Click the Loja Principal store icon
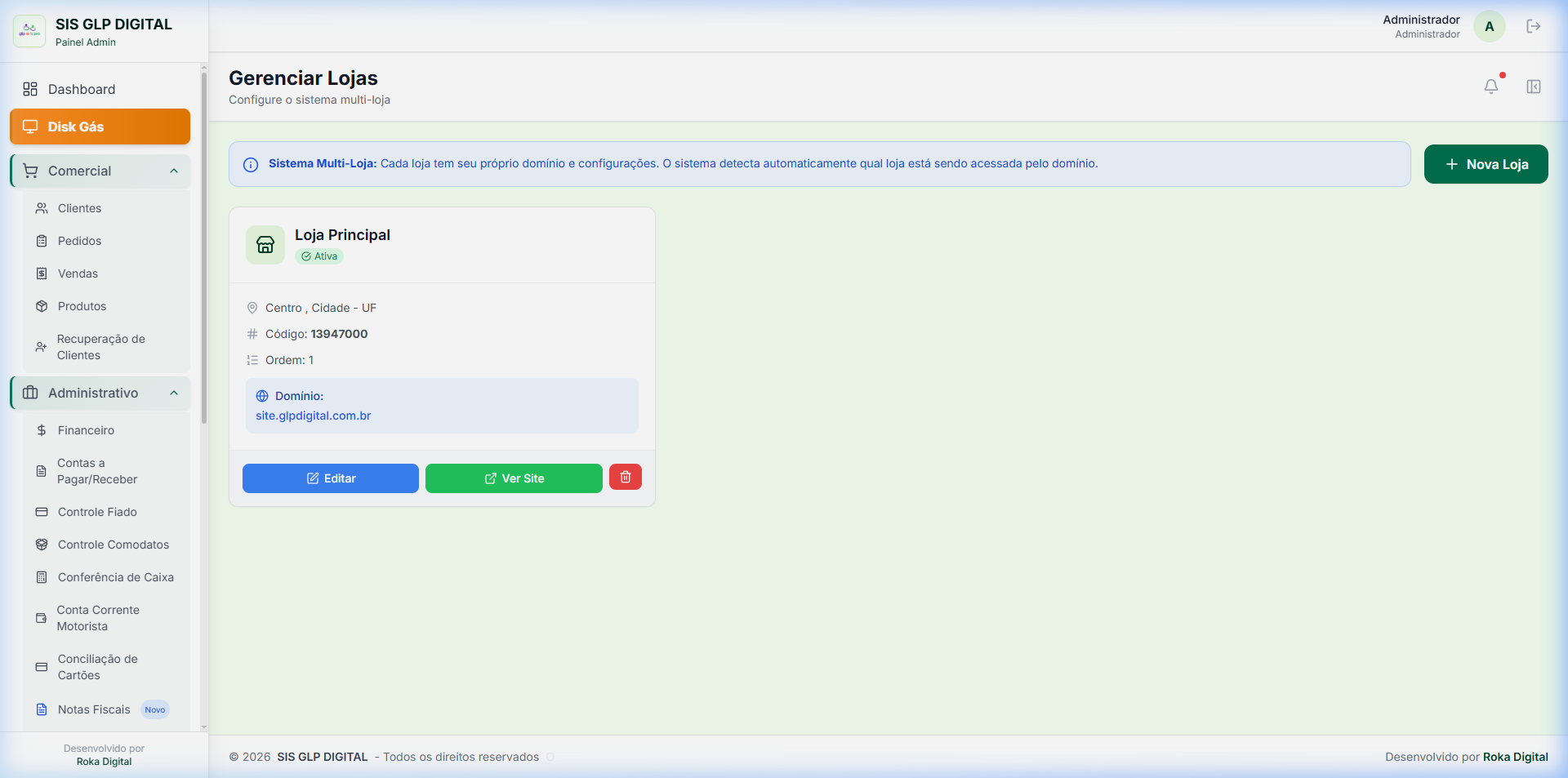This screenshot has width=1568, height=778. (265, 245)
